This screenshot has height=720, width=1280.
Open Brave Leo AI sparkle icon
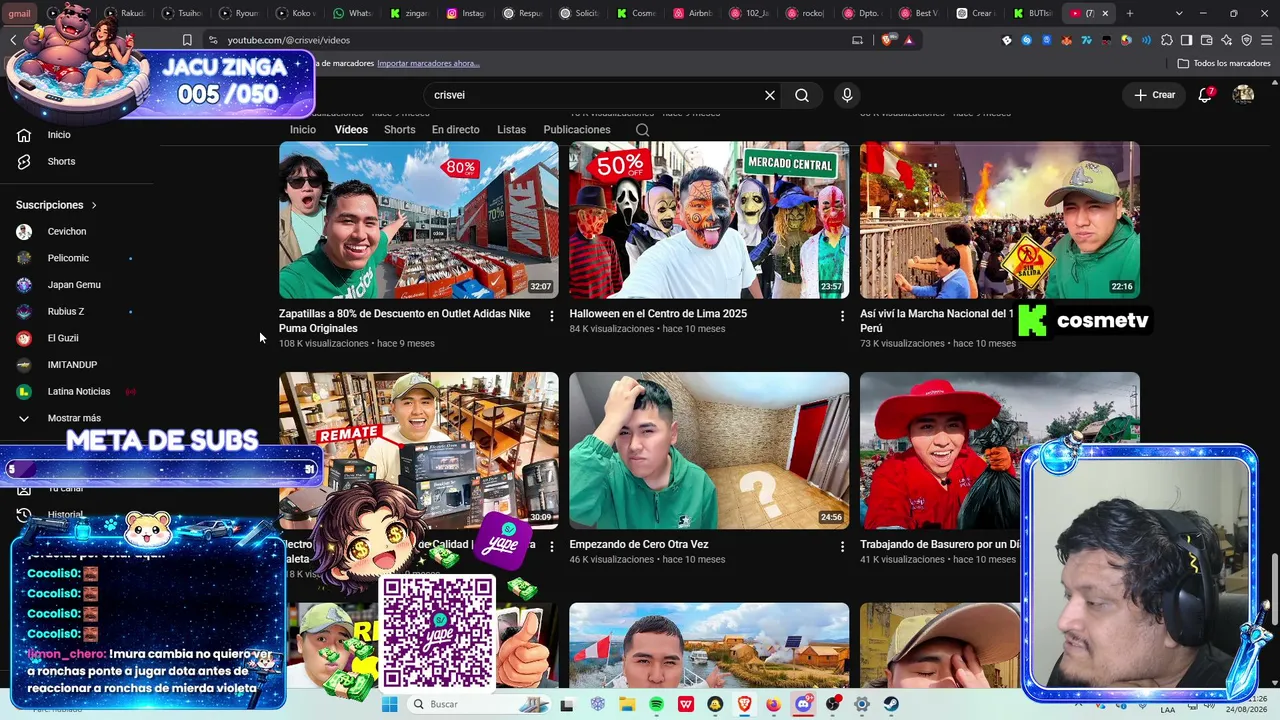point(1226,40)
